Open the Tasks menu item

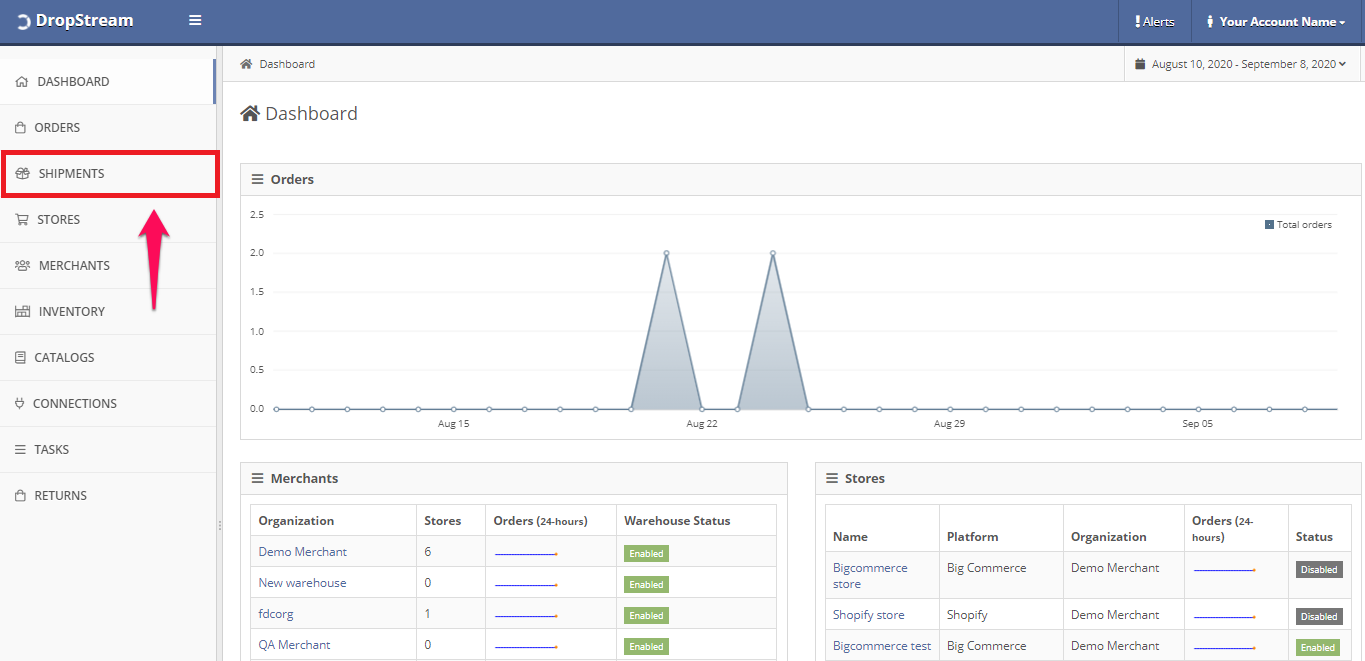pos(51,450)
